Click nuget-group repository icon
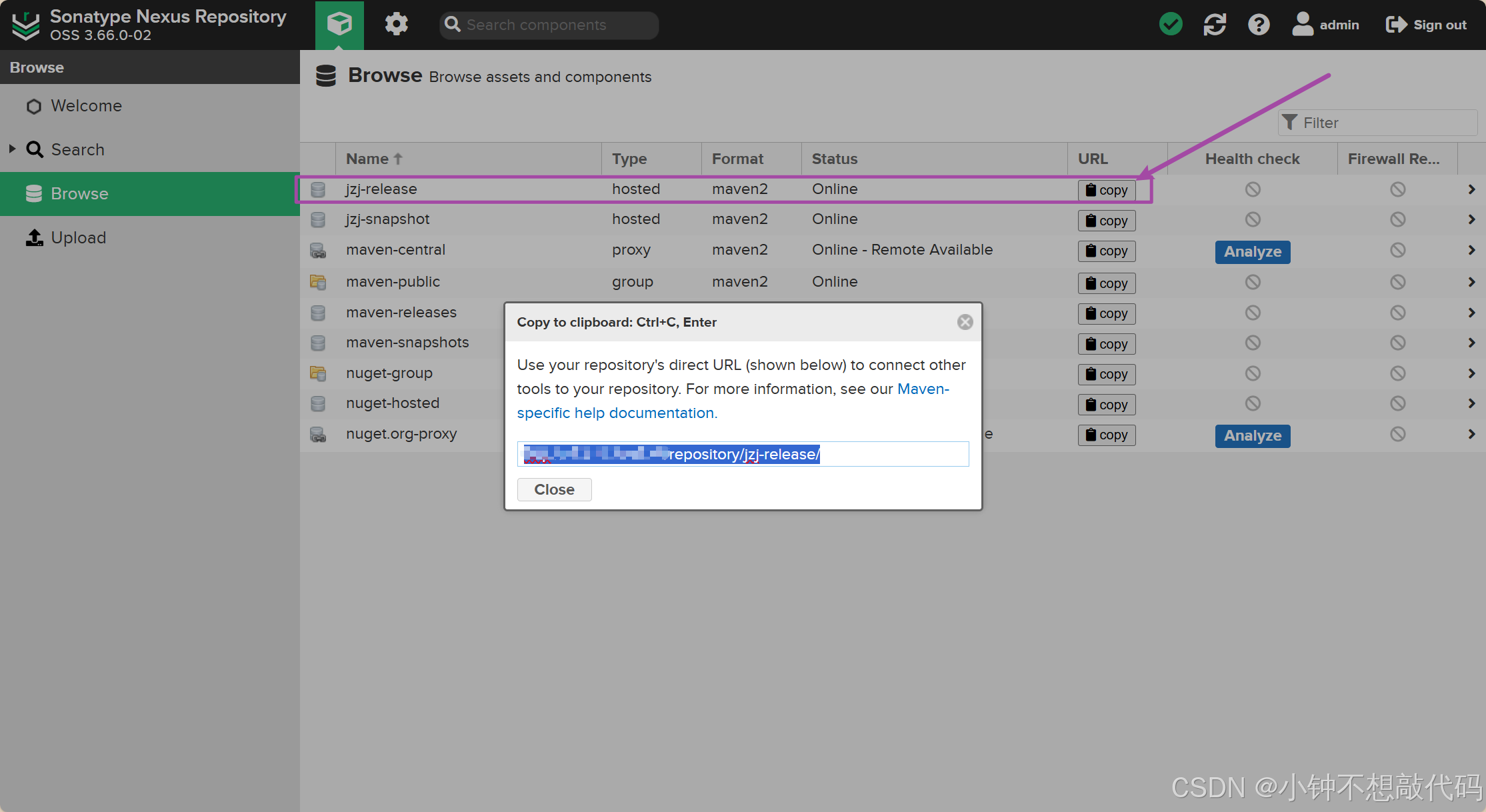This screenshot has width=1486, height=812. tap(318, 373)
